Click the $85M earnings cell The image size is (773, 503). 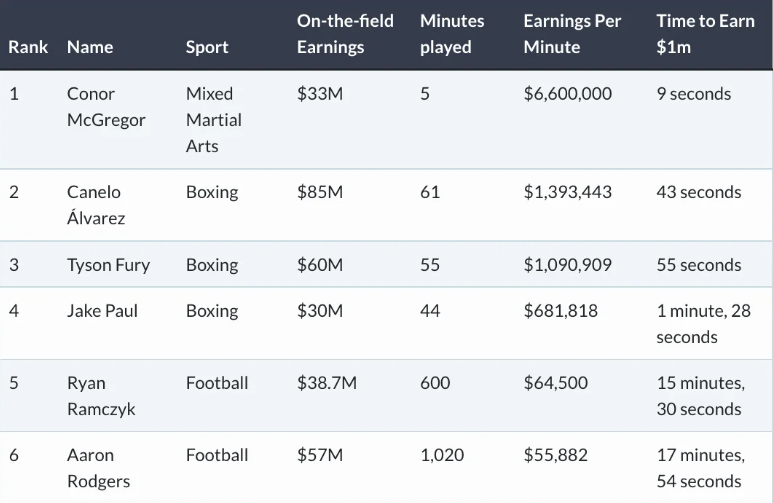tap(320, 192)
